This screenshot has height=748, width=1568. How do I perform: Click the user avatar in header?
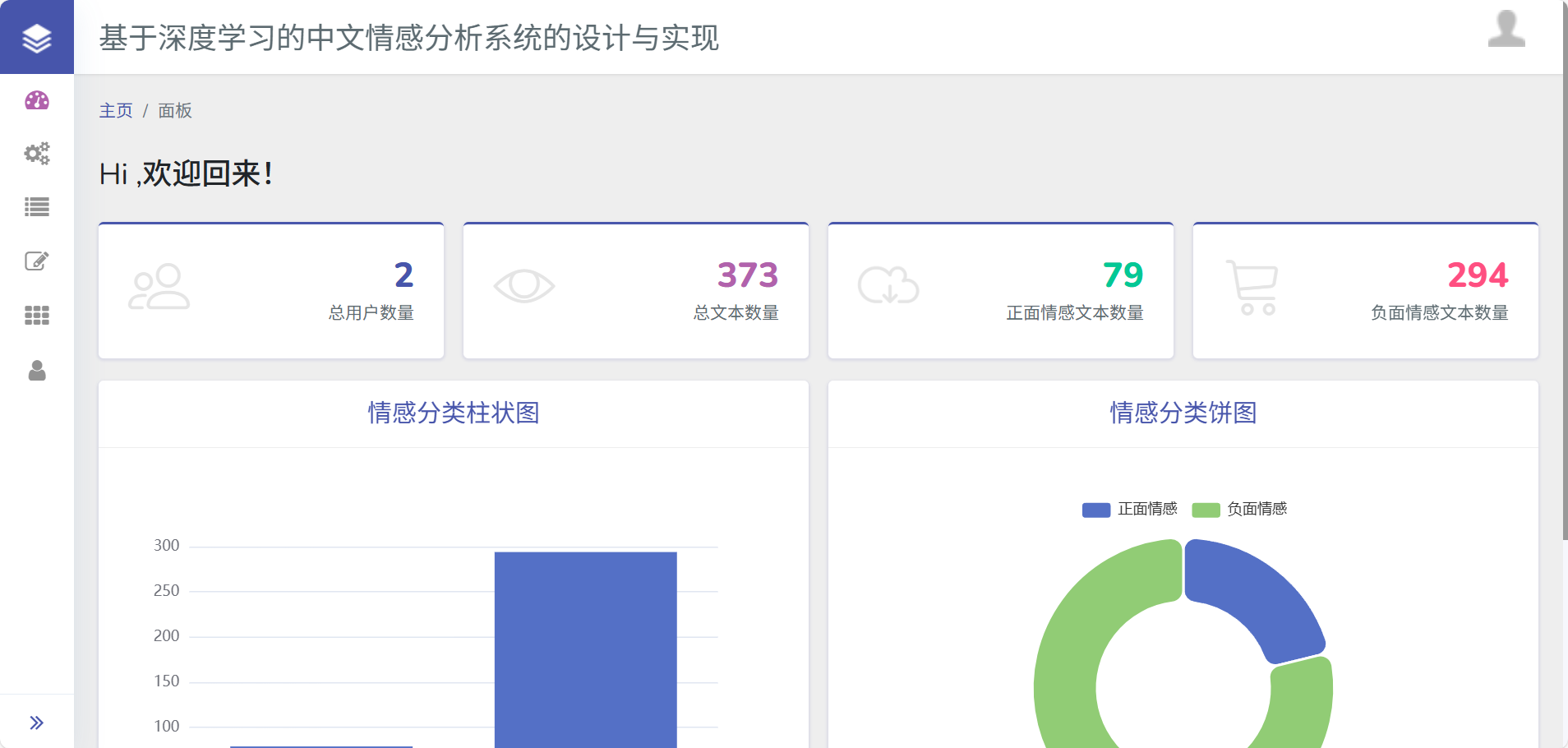(x=1506, y=30)
